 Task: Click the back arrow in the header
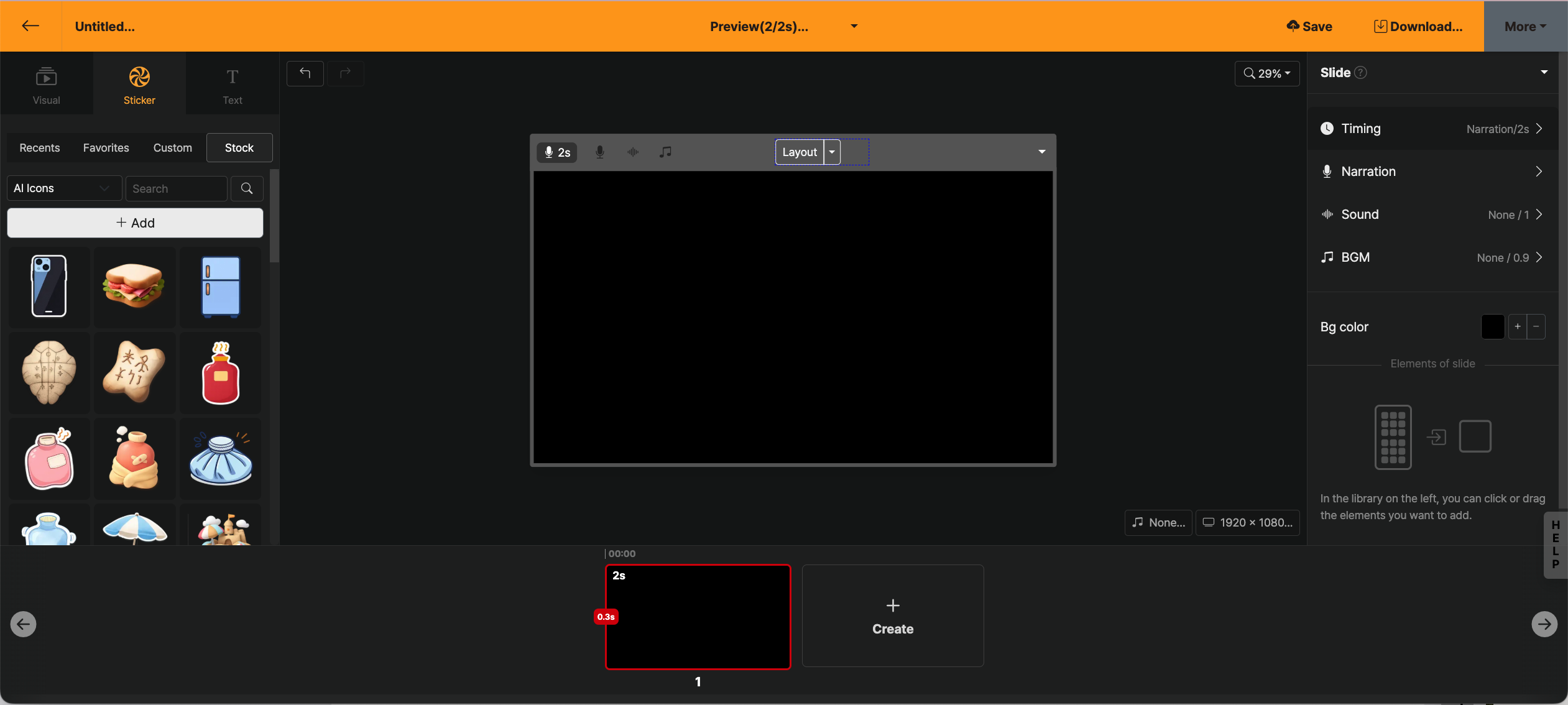click(30, 25)
